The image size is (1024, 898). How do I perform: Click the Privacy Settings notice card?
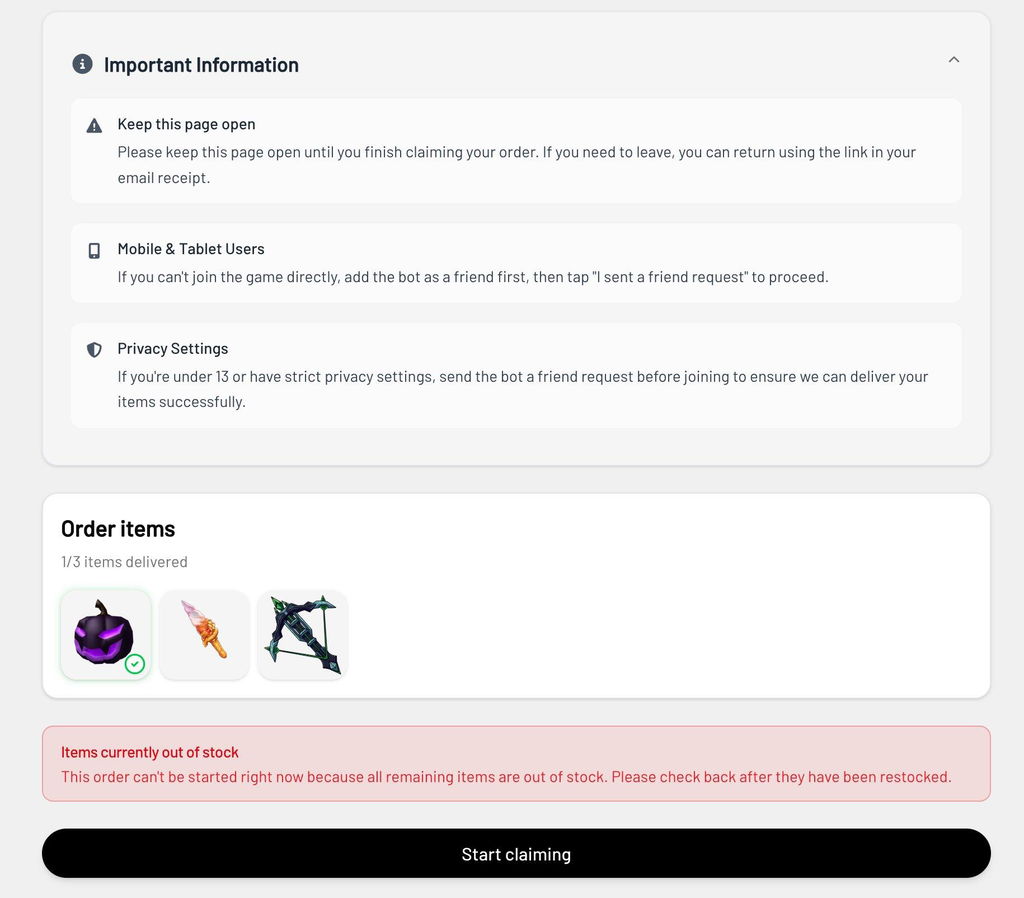pyautogui.click(x=516, y=376)
